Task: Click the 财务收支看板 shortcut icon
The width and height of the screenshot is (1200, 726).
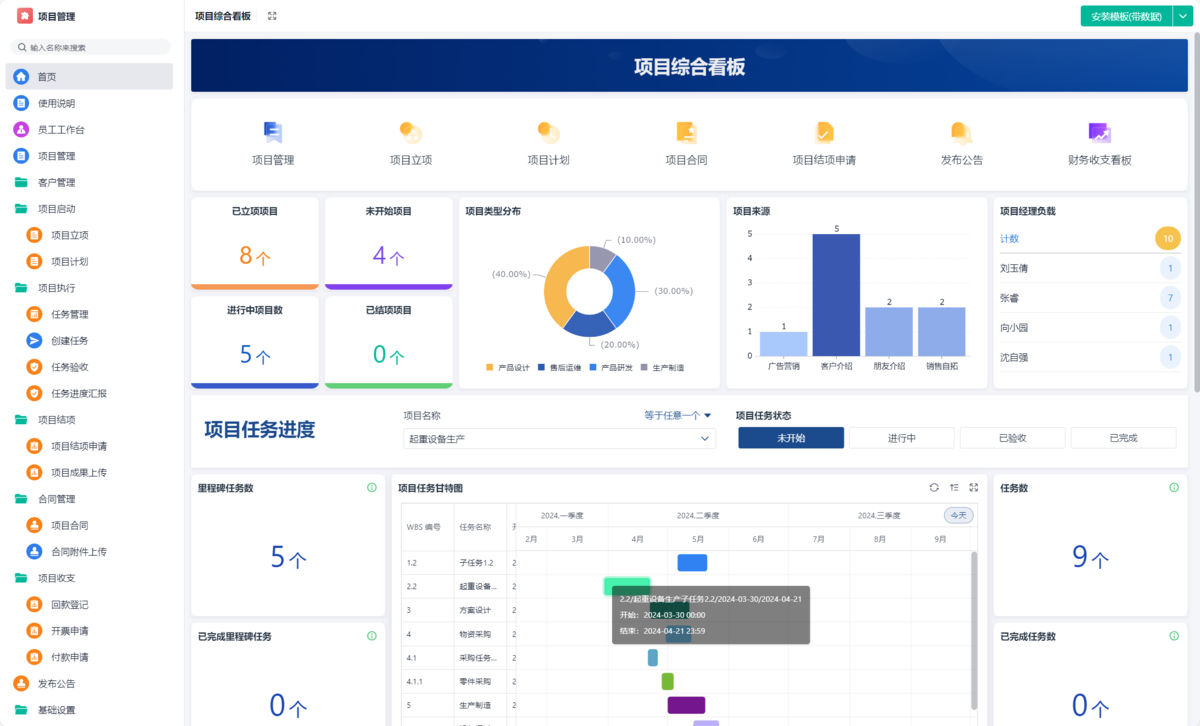Action: pyautogui.click(x=1099, y=133)
